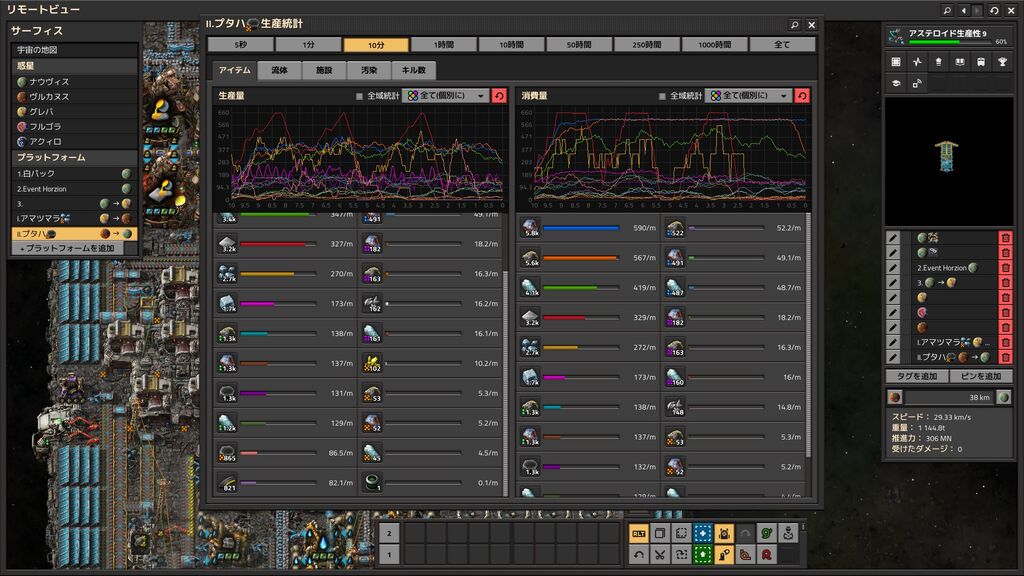The height and width of the screenshot is (576, 1024).
Task: Click the 327/m row in production list
Action: pyautogui.click(x=285, y=244)
